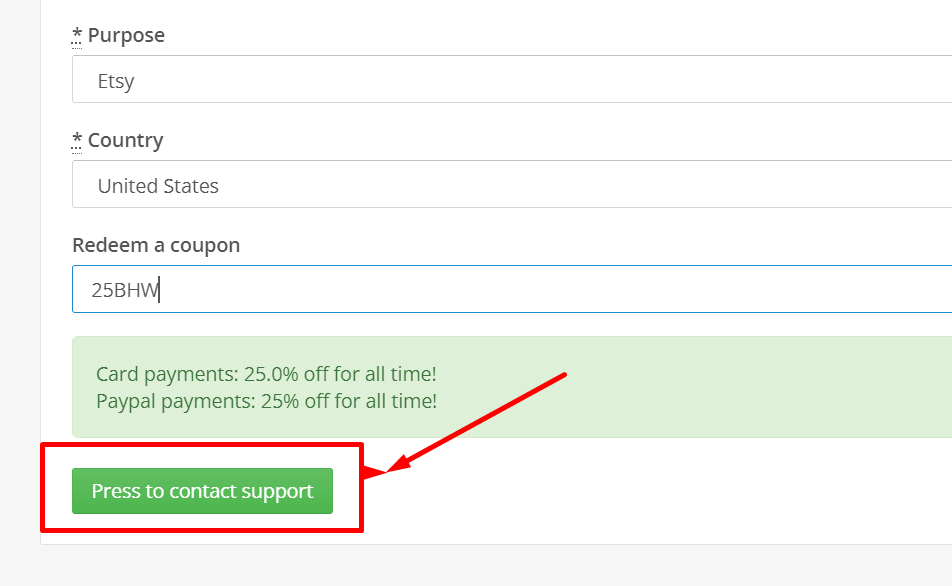Expand the Country dropdown showing United States
The image size is (952, 586).
coord(512,184)
